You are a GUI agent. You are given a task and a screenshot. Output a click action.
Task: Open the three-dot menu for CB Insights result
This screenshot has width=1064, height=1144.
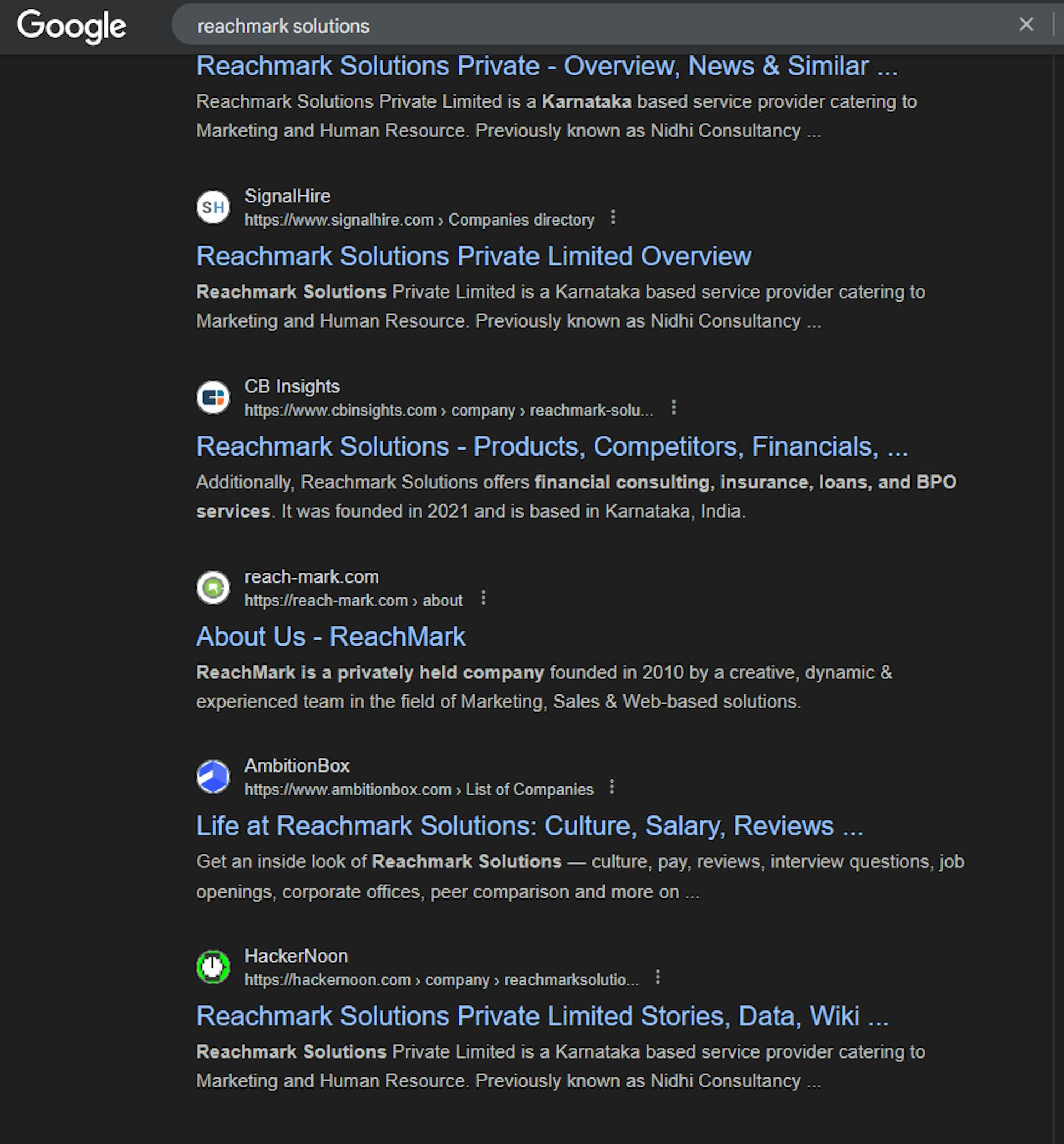click(x=673, y=408)
